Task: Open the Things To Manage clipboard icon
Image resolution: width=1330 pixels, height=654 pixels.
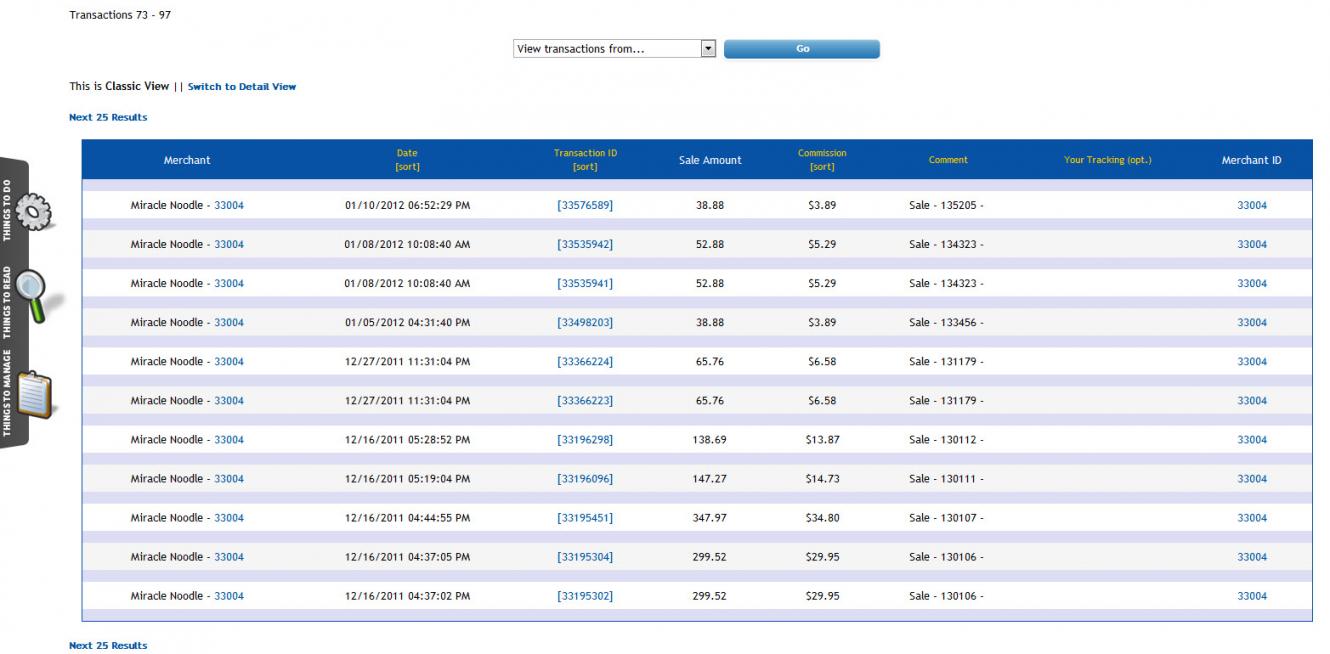Action: tap(35, 395)
